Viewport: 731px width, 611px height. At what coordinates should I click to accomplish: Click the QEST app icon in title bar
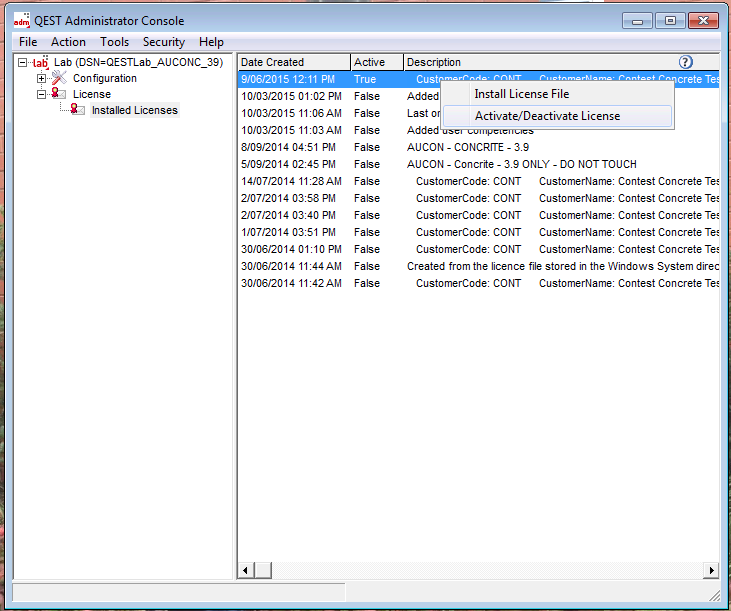click(21, 21)
